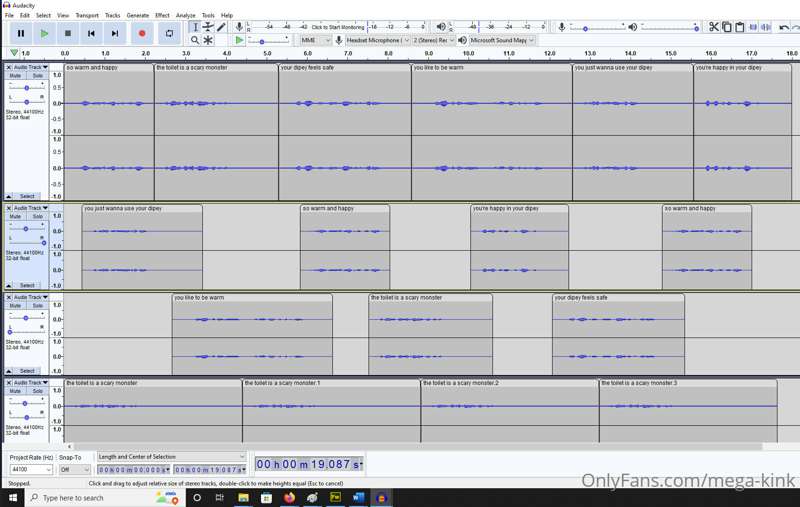Open the Generate menu
The image size is (800, 507).
pos(138,15)
